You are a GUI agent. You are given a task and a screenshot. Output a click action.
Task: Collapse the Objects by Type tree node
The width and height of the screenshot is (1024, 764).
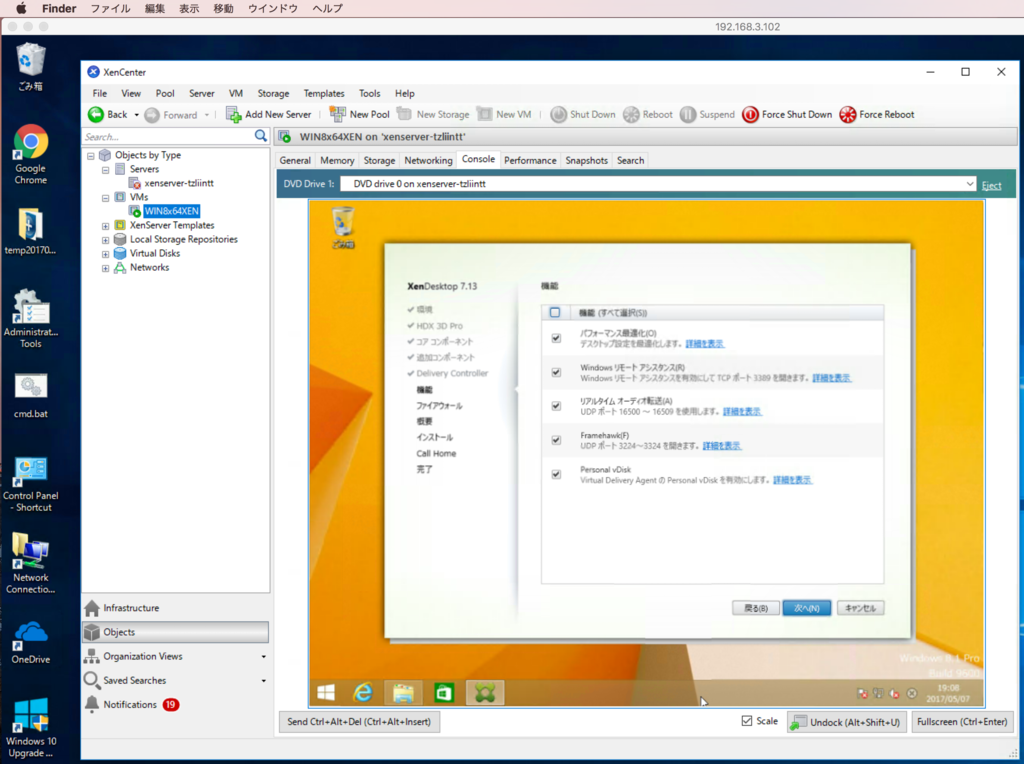click(x=91, y=155)
